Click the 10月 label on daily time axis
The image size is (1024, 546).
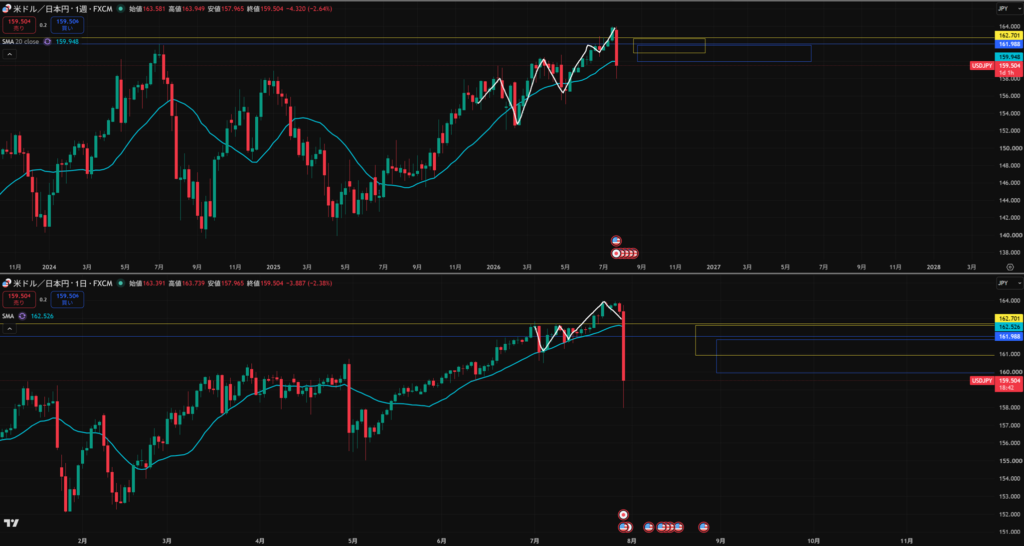tap(814, 540)
